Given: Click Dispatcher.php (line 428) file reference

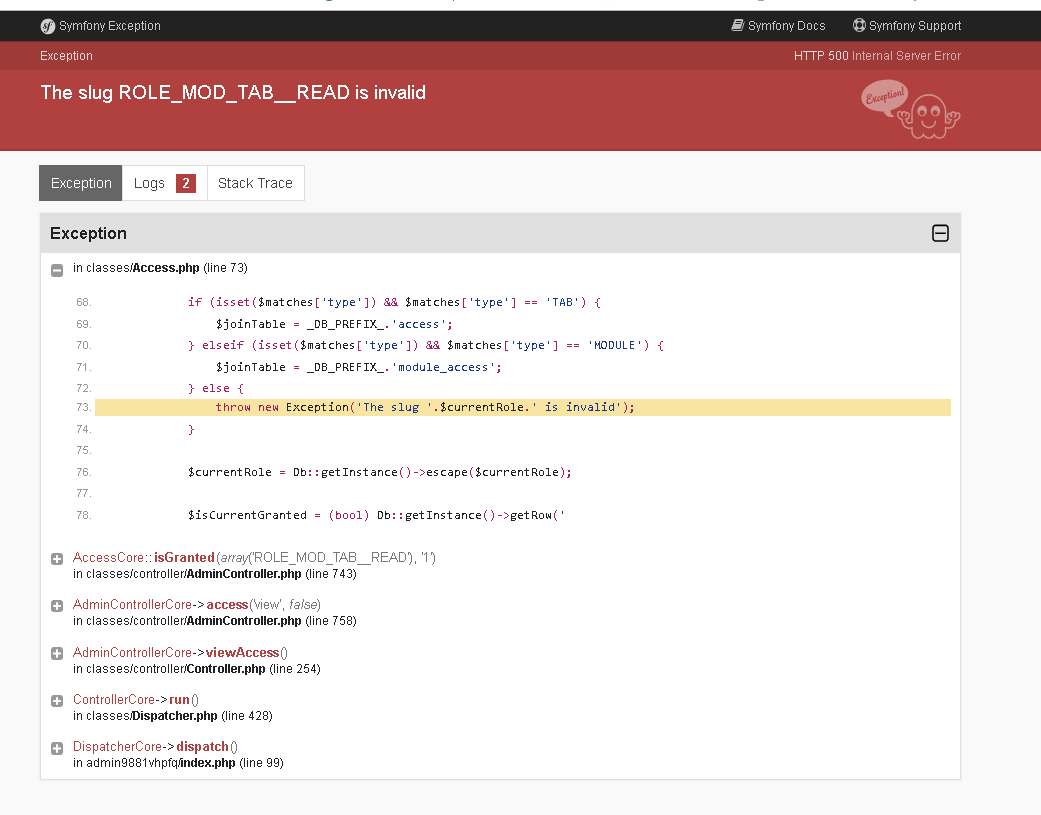Looking at the screenshot, I should [173, 716].
